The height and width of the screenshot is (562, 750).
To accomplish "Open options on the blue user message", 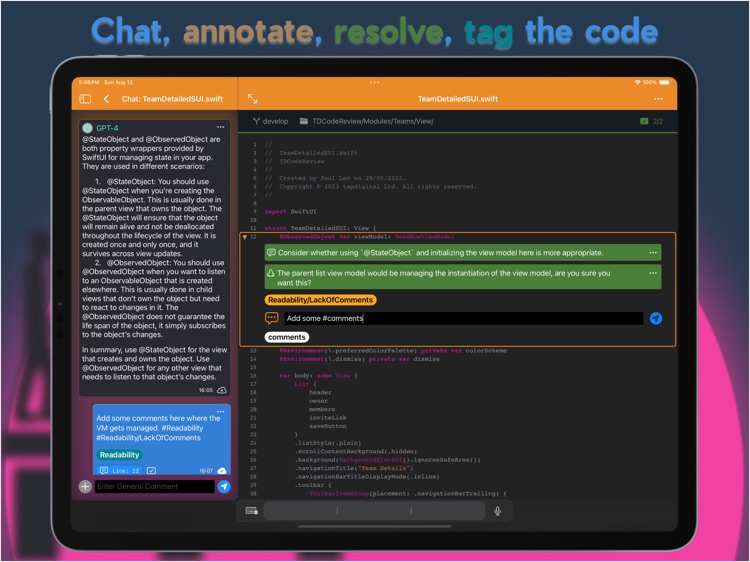I will coord(221,411).
